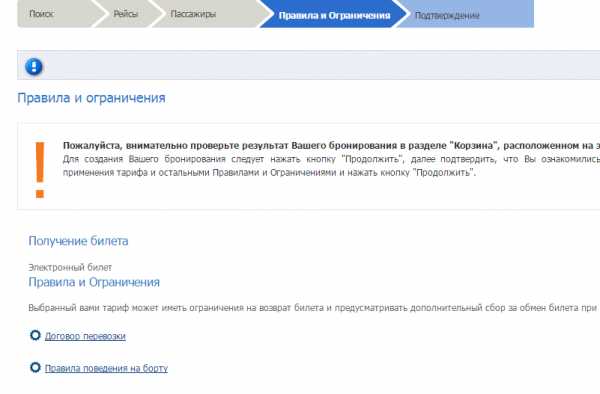
Task: Jump to the Подтверждение step
Action: (x=447, y=16)
